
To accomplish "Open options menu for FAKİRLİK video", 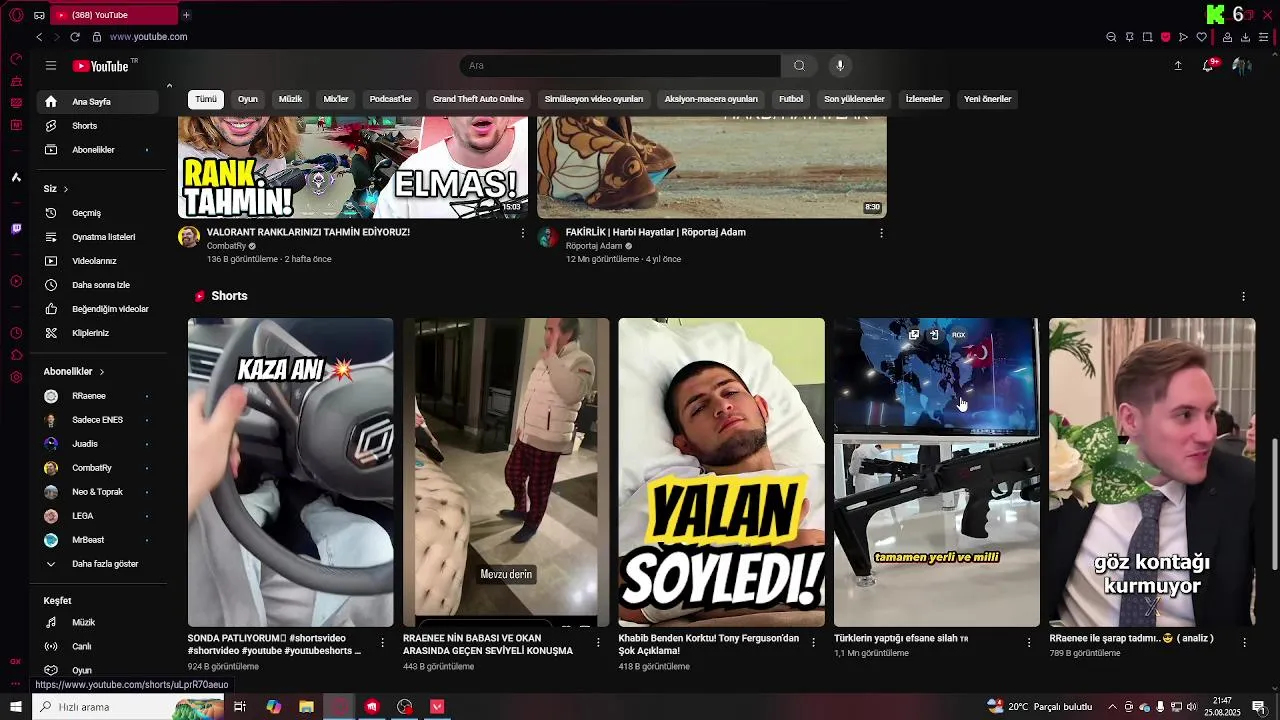I will (881, 233).
